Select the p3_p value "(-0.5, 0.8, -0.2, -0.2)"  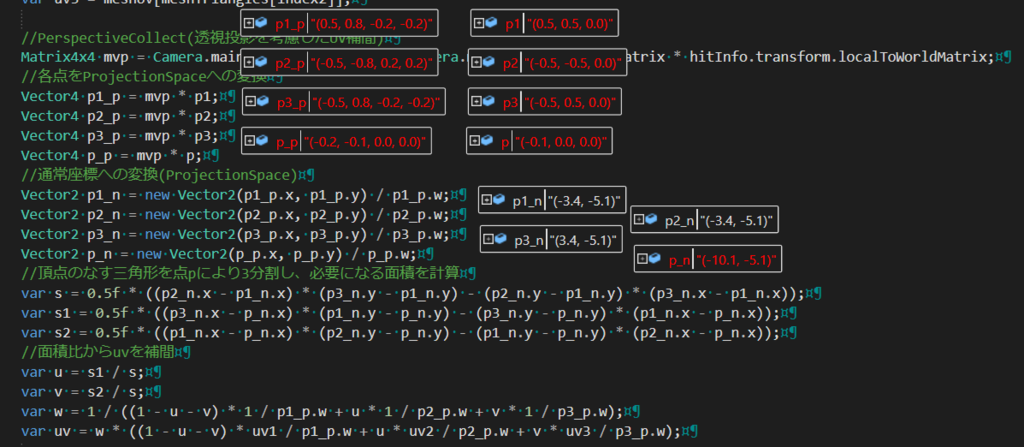[x=376, y=103]
